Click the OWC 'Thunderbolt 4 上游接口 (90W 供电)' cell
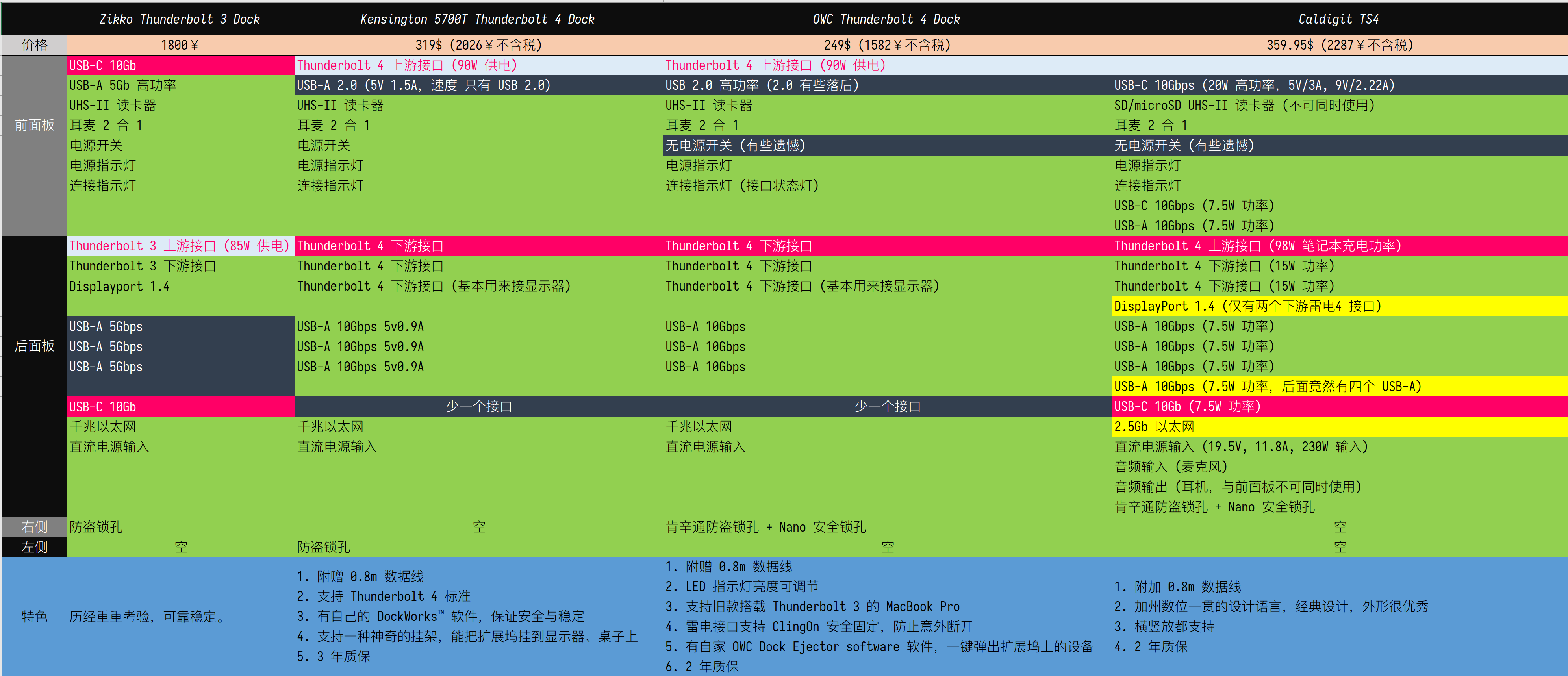The image size is (1568, 676). (x=887, y=65)
